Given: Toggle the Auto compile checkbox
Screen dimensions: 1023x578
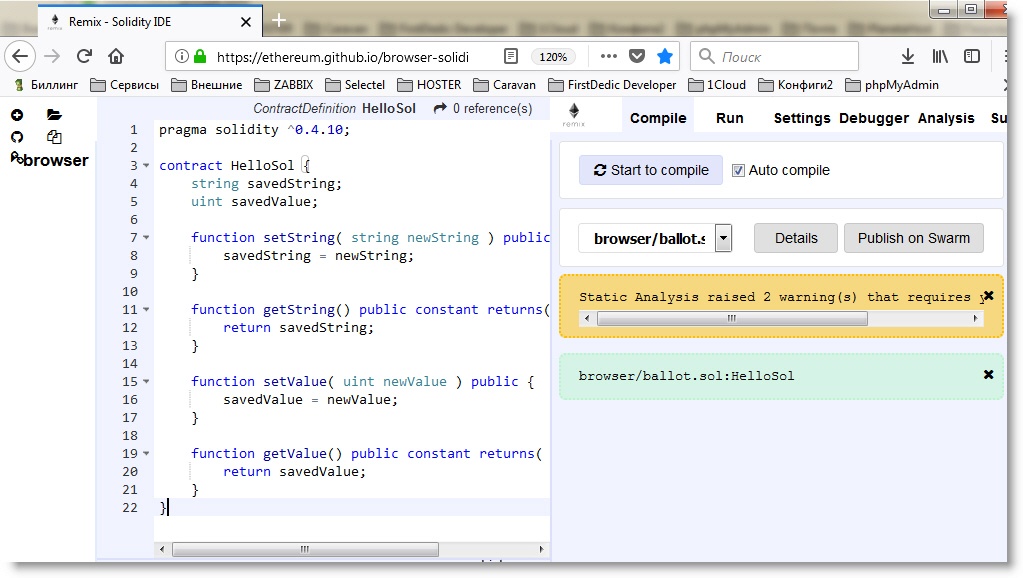Looking at the screenshot, I should [x=738, y=170].
